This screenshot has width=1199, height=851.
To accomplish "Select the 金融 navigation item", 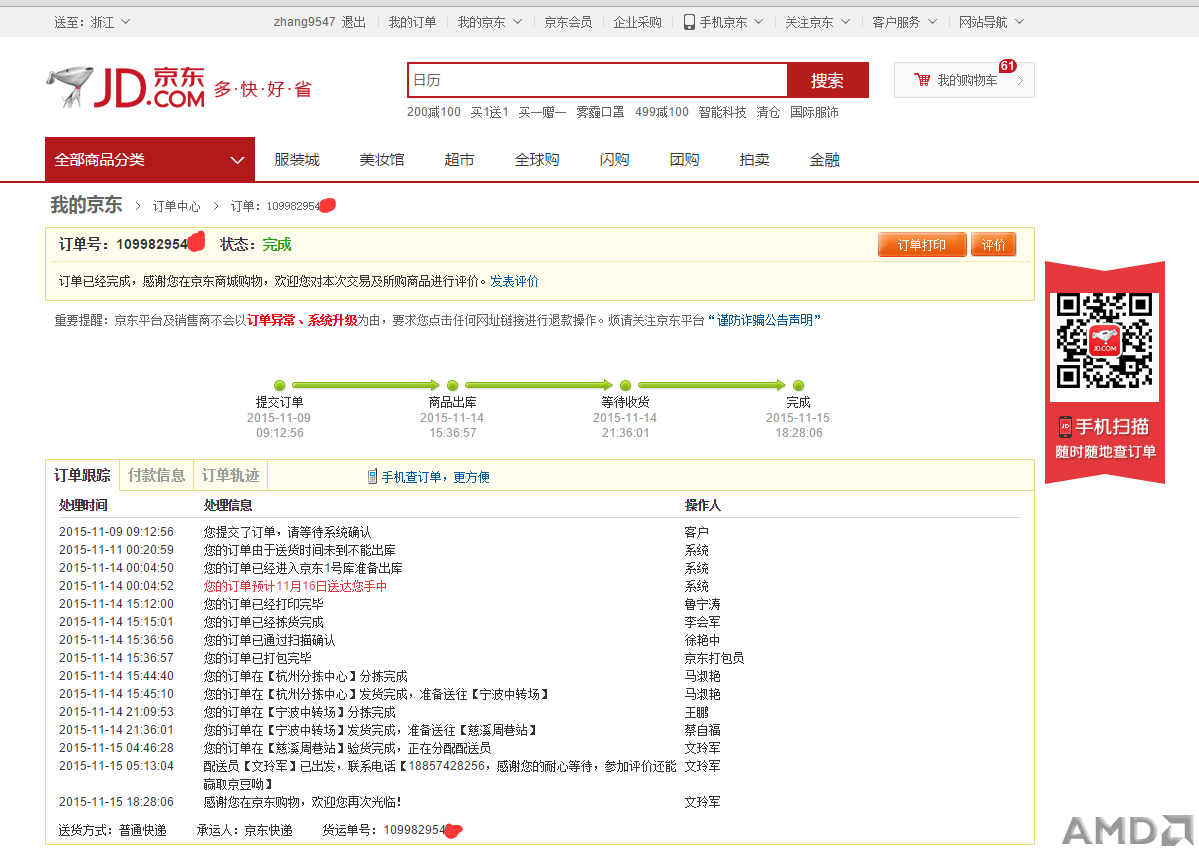I will (x=824, y=160).
